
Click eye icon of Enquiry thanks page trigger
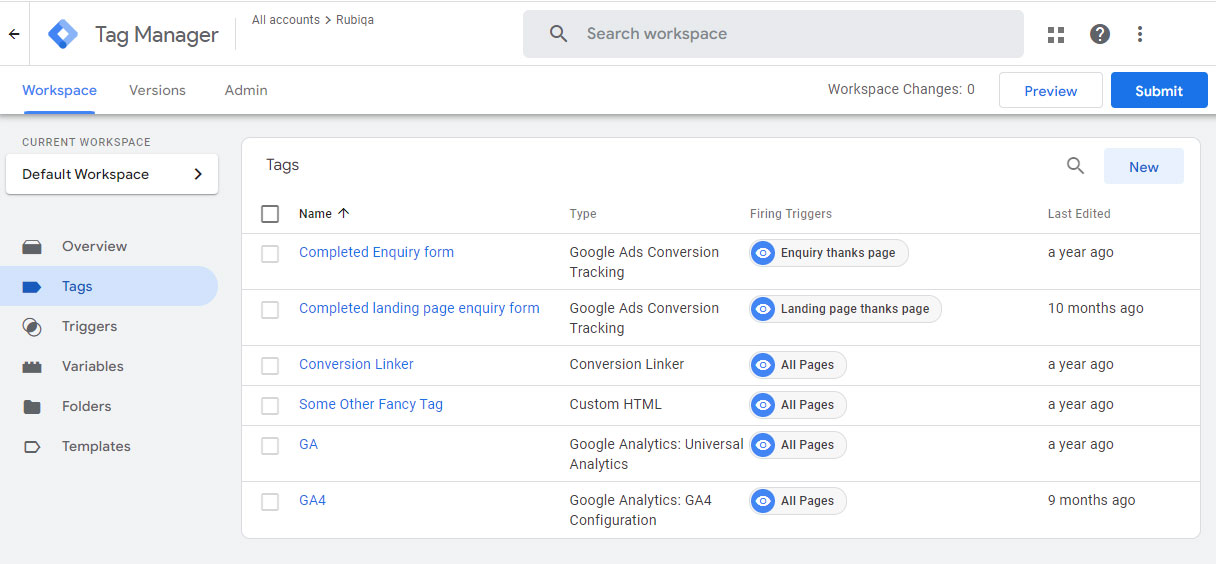click(763, 253)
